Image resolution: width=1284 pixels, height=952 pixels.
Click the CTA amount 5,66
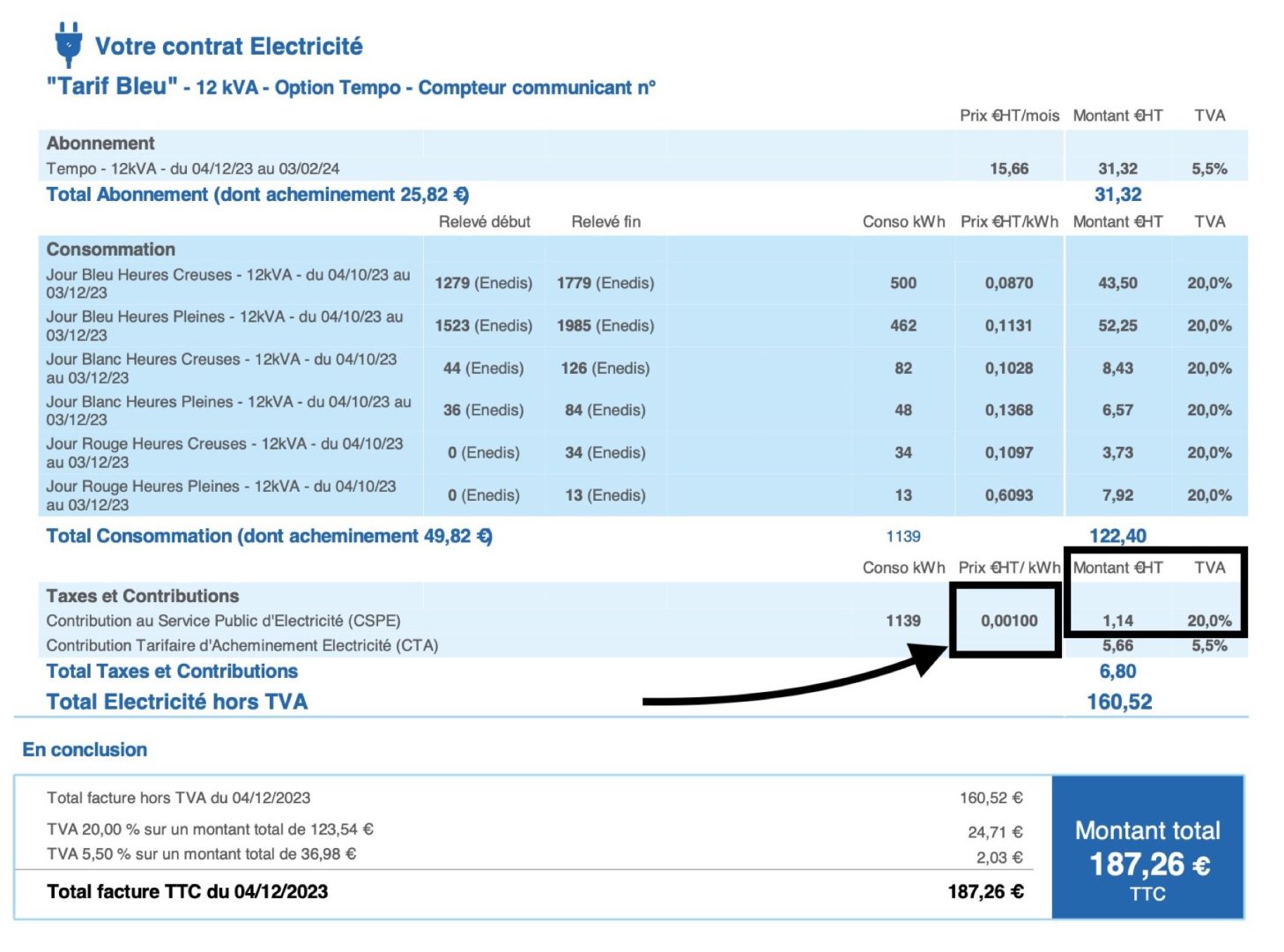(1117, 645)
